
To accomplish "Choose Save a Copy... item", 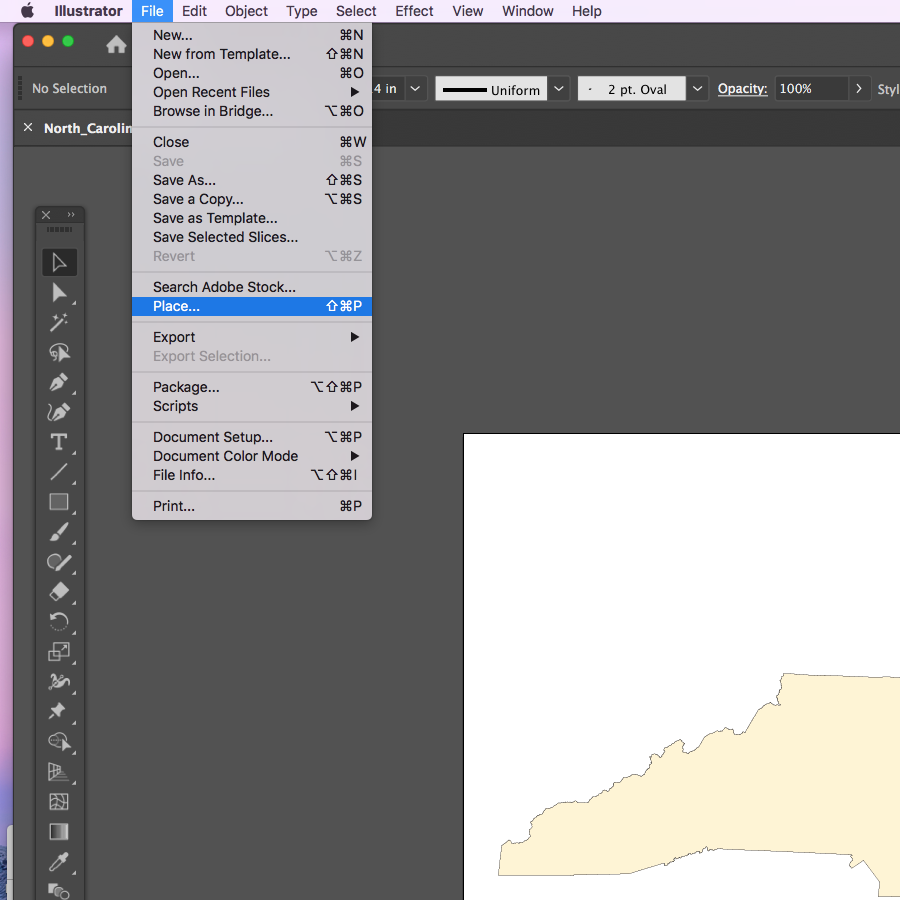I will click(x=251, y=199).
